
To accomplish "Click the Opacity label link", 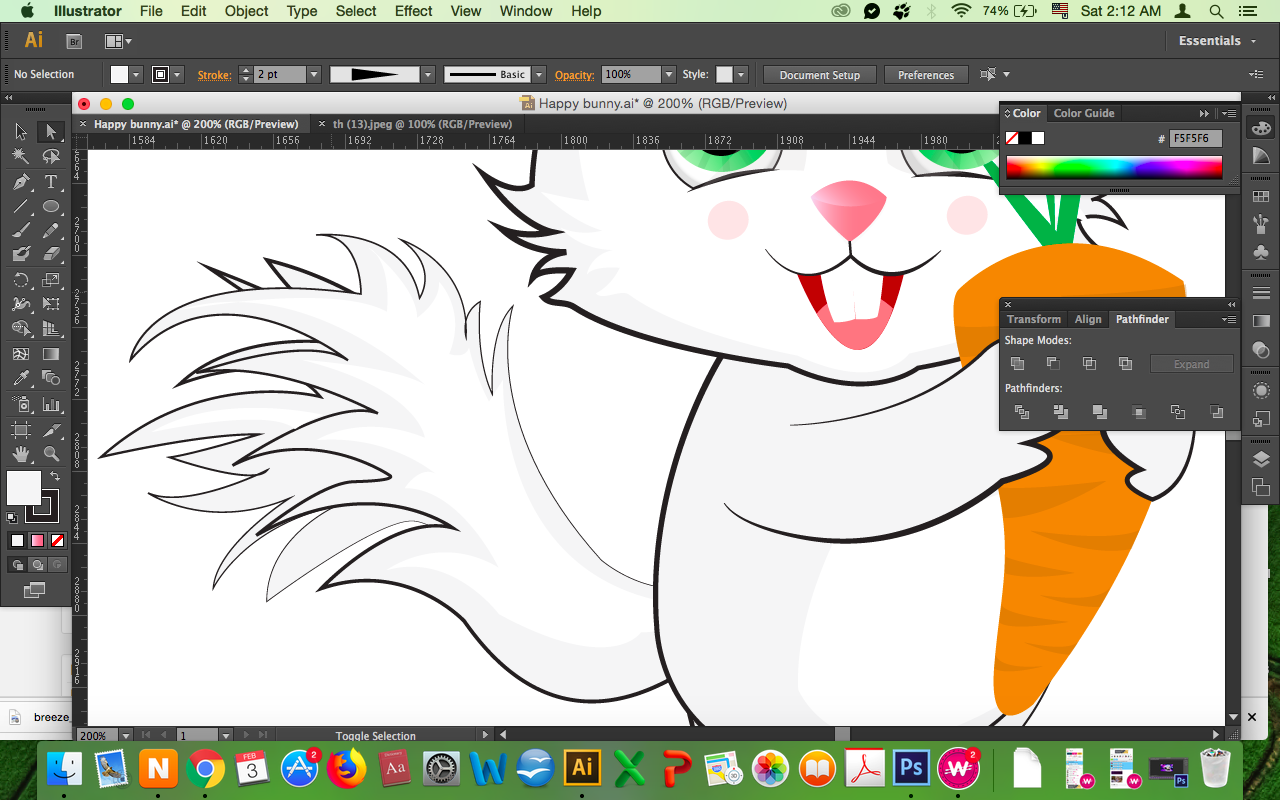I will coord(575,75).
